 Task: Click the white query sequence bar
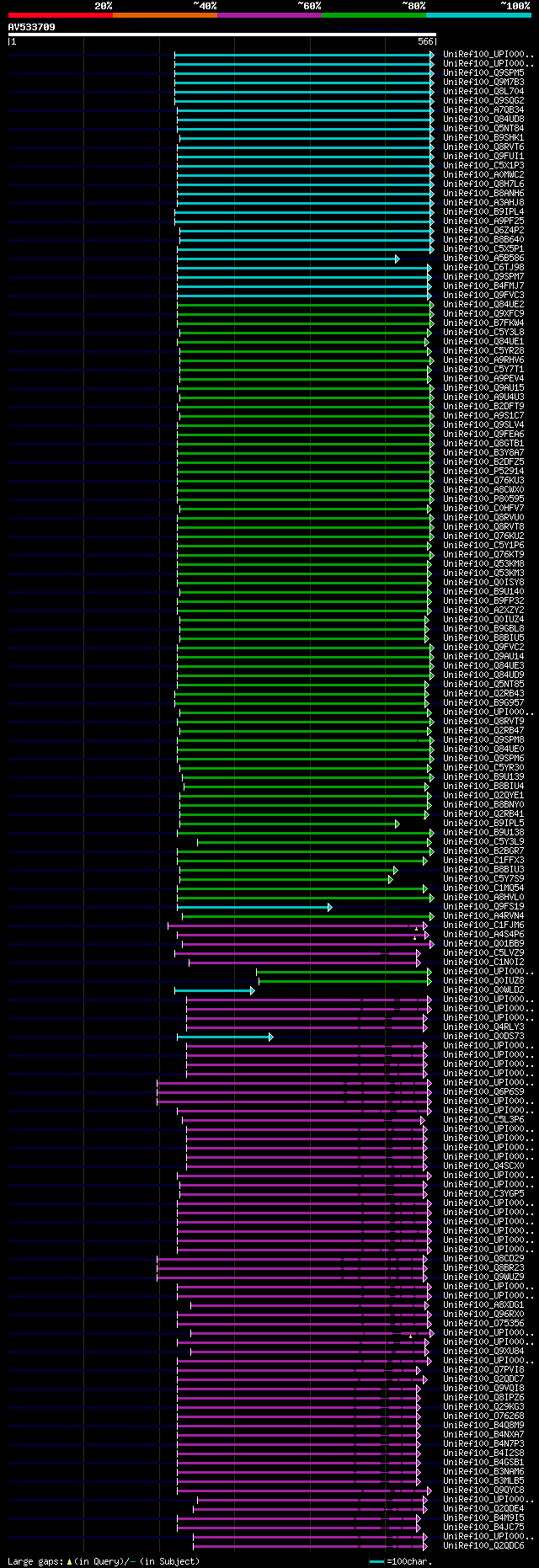point(221,35)
